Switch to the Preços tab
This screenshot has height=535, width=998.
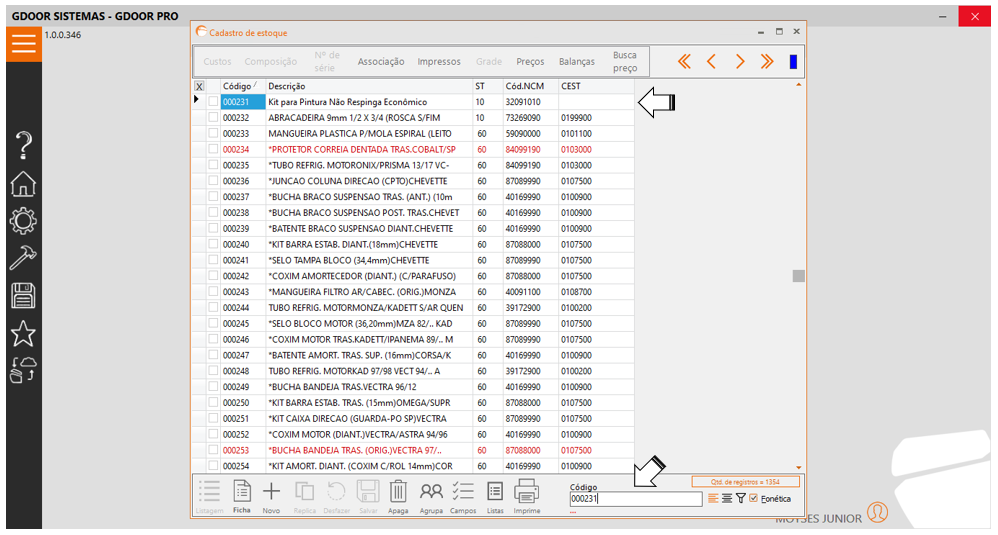(530, 62)
